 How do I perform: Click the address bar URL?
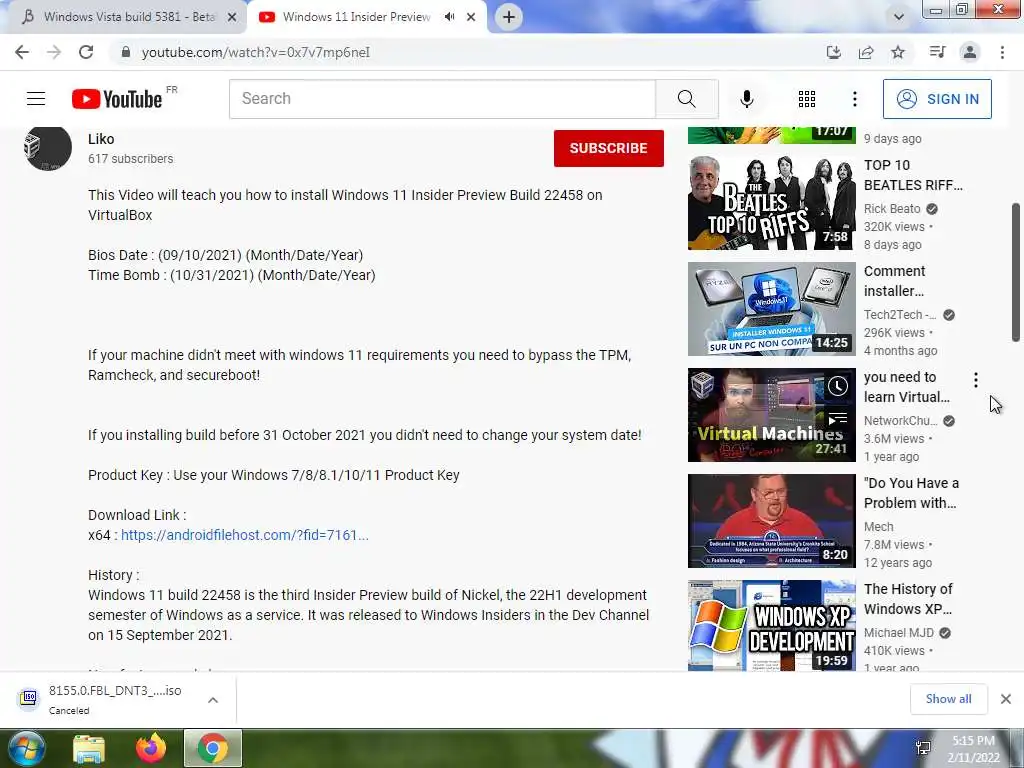[256, 52]
